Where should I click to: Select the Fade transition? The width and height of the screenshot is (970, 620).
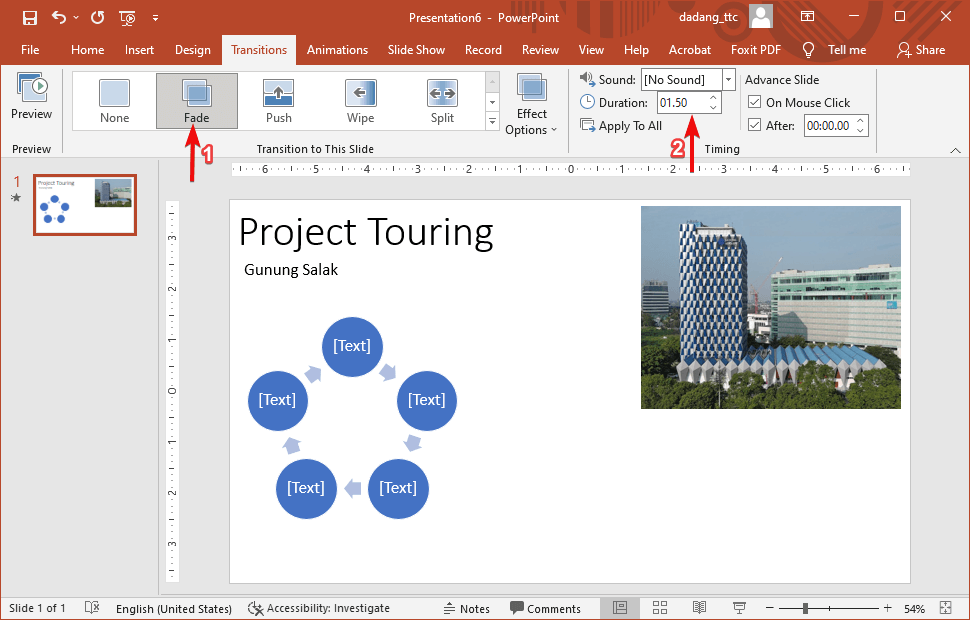pos(196,100)
